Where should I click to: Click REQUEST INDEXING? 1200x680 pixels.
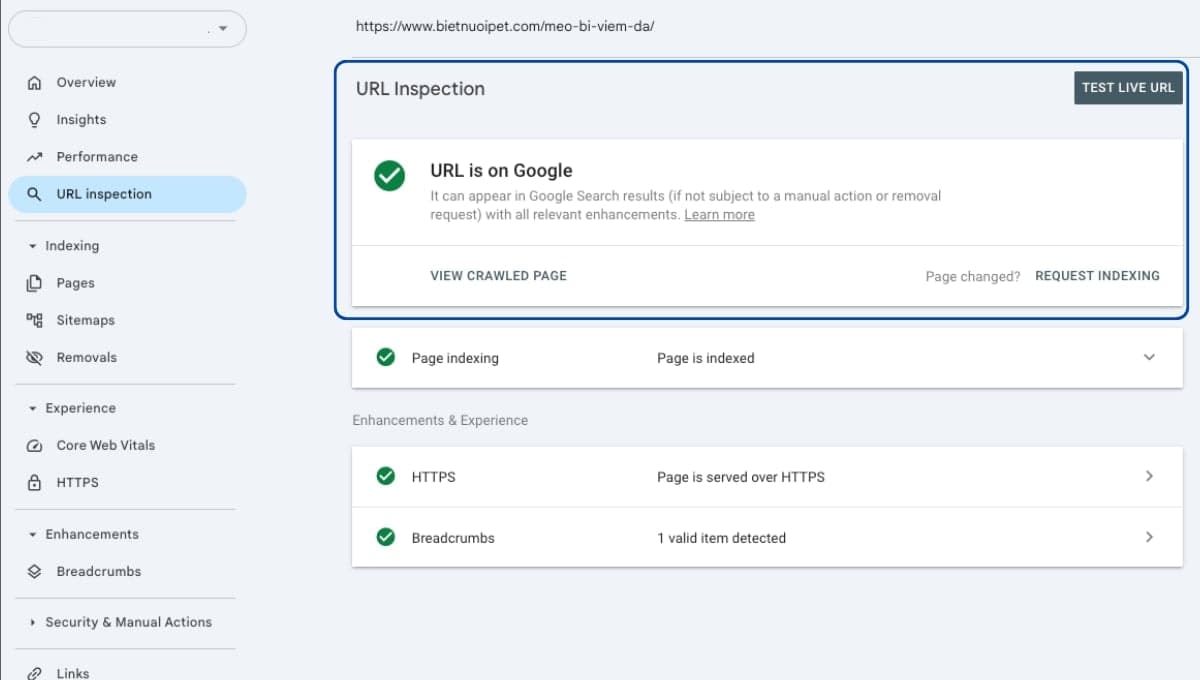point(1097,276)
